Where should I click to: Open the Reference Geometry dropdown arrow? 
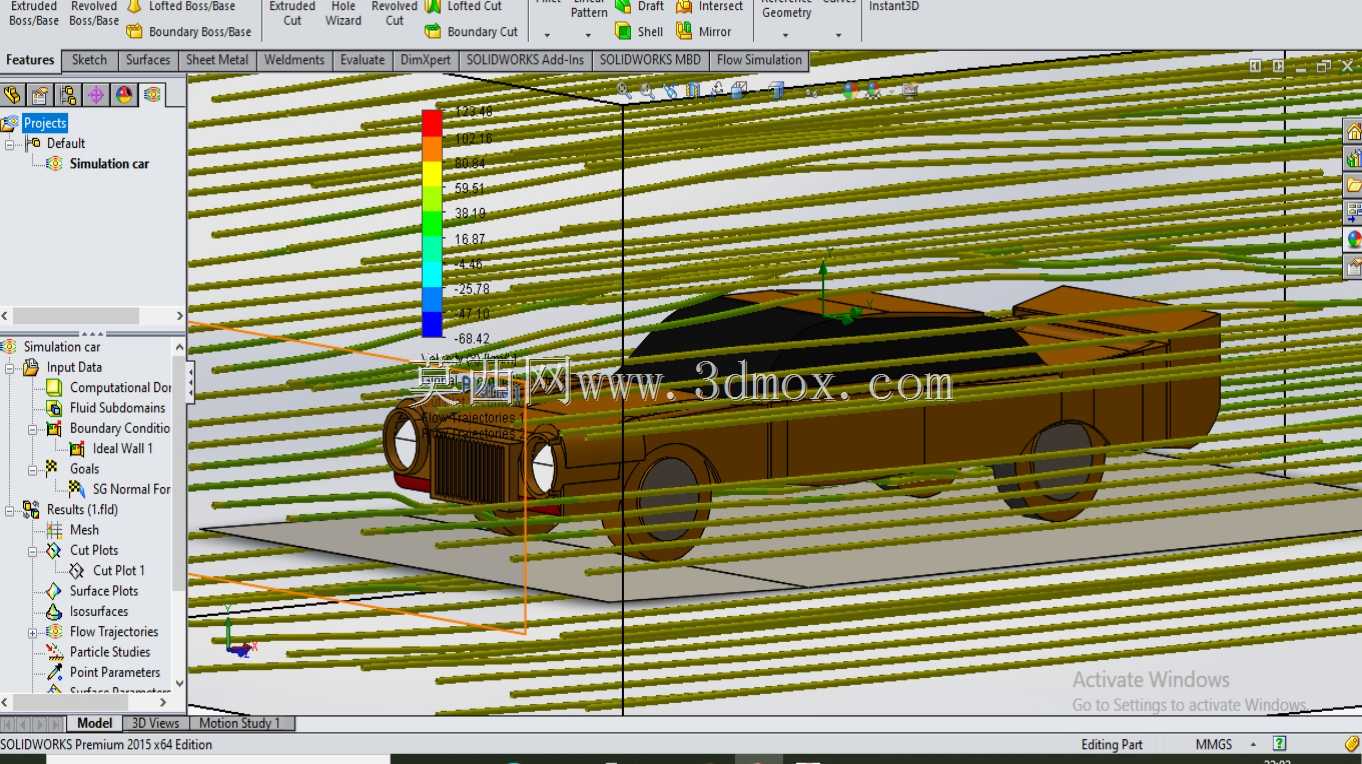(785, 35)
